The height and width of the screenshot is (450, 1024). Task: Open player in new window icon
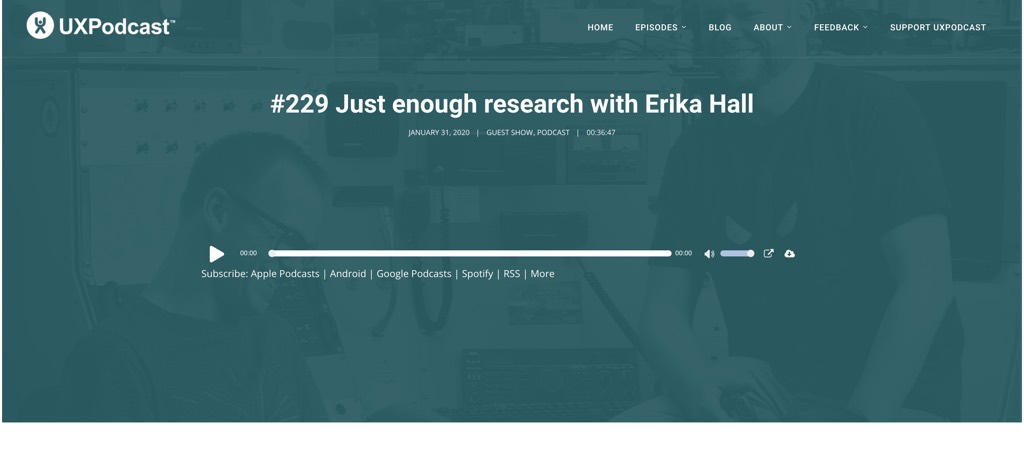pos(768,254)
